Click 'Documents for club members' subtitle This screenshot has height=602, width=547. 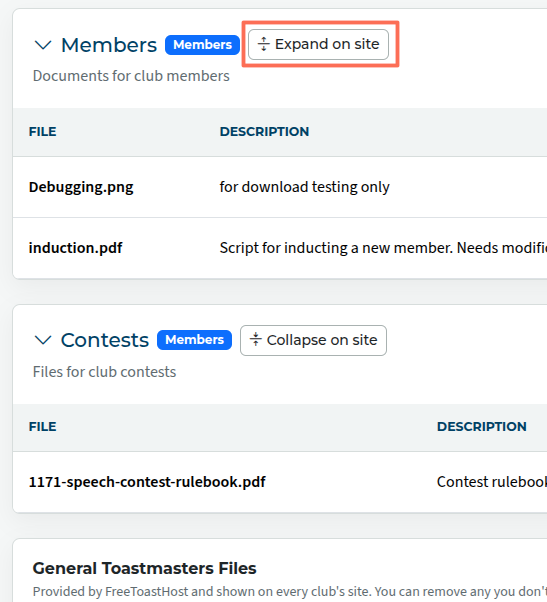coord(131,76)
